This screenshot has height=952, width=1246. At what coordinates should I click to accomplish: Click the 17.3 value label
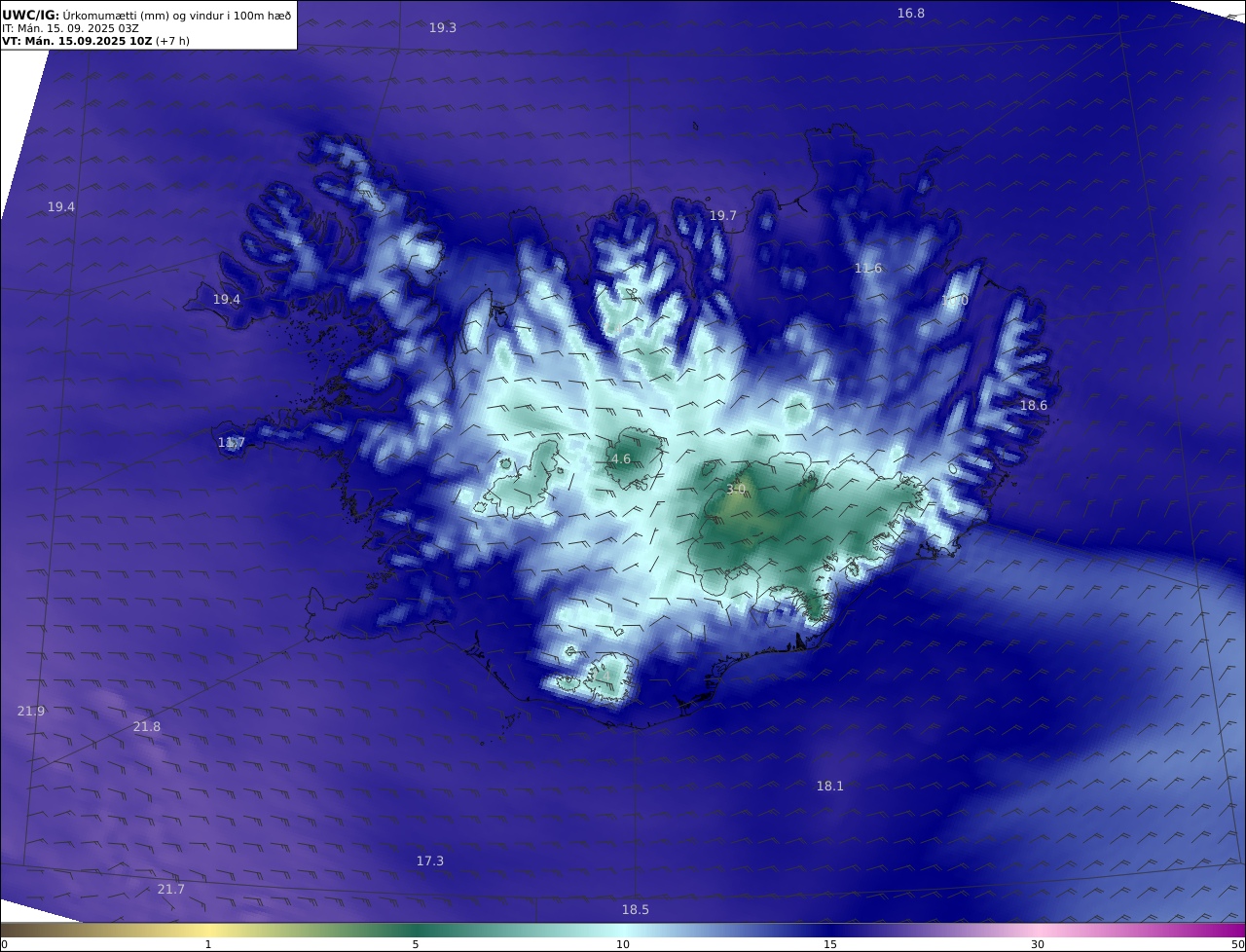pyautogui.click(x=430, y=861)
